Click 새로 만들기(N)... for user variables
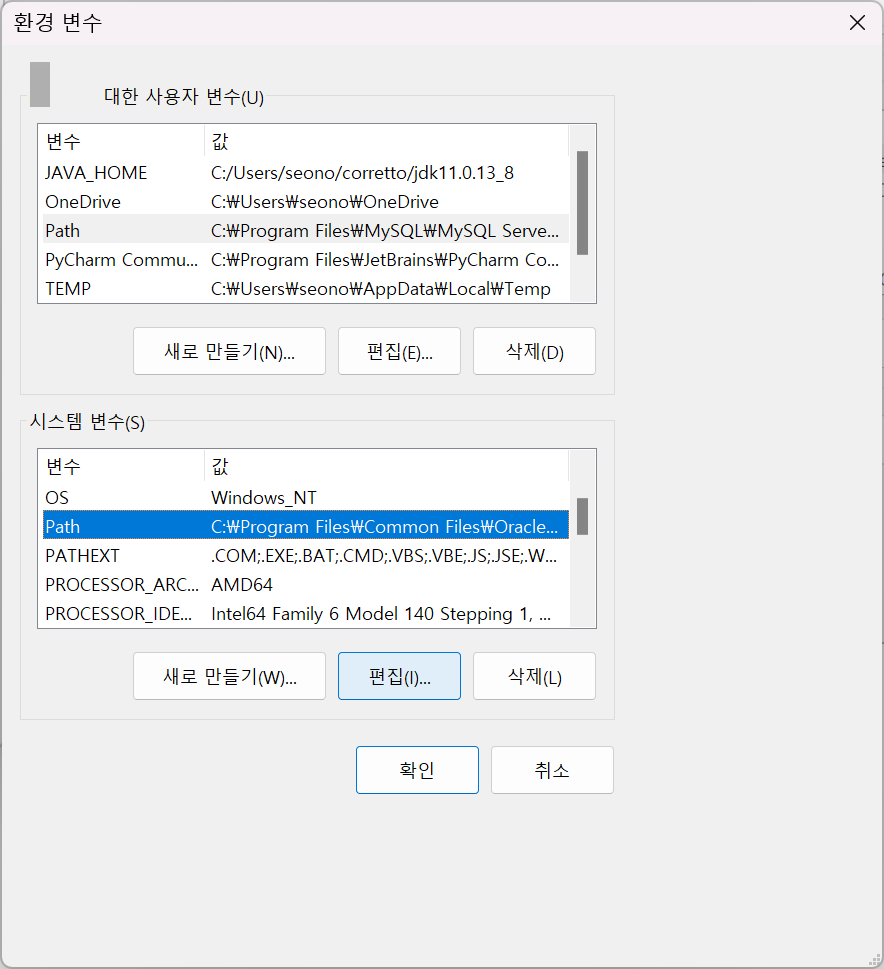This screenshot has width=884, height=969. click(229, 351)
